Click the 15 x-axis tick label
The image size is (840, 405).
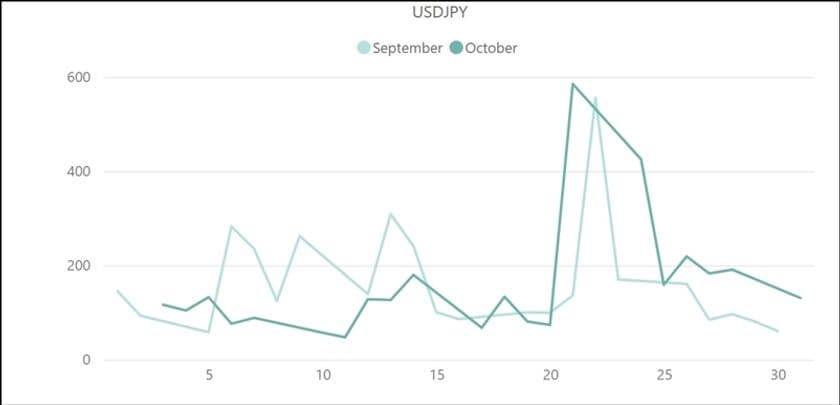coord(437,377)
